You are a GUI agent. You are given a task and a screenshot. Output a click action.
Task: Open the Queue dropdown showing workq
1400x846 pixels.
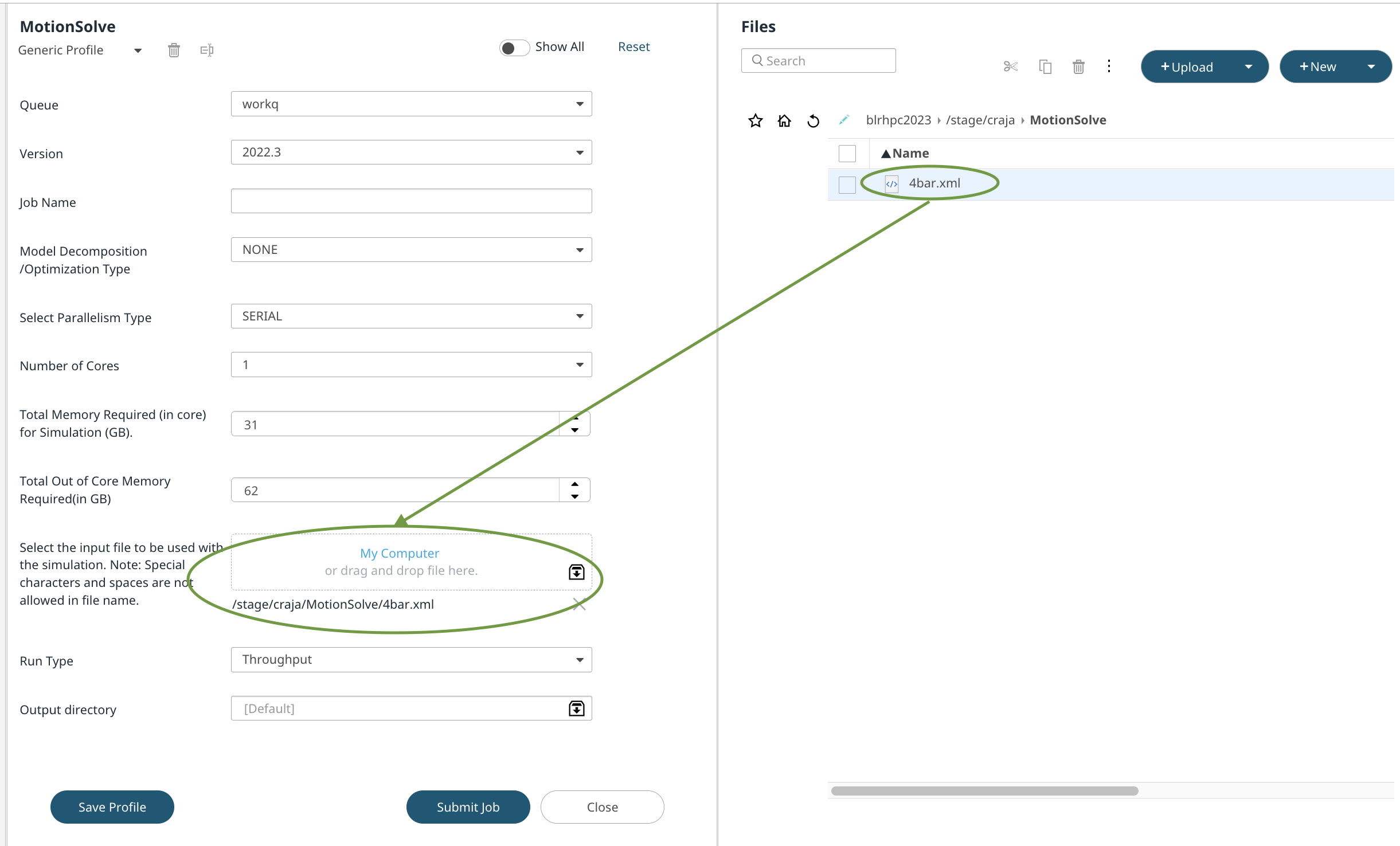pos(411,104)
